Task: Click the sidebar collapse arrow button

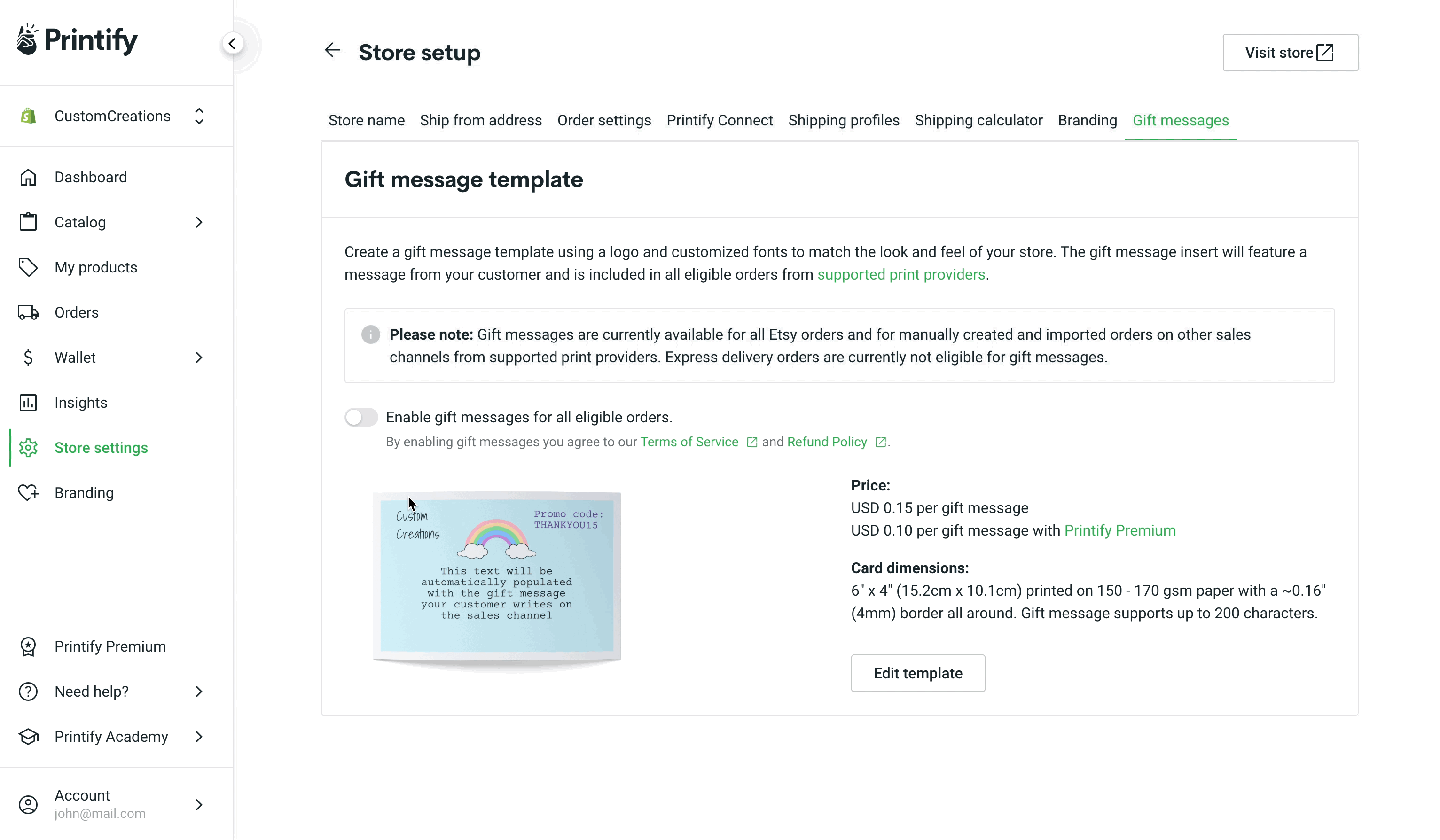Action: point(233,44)
